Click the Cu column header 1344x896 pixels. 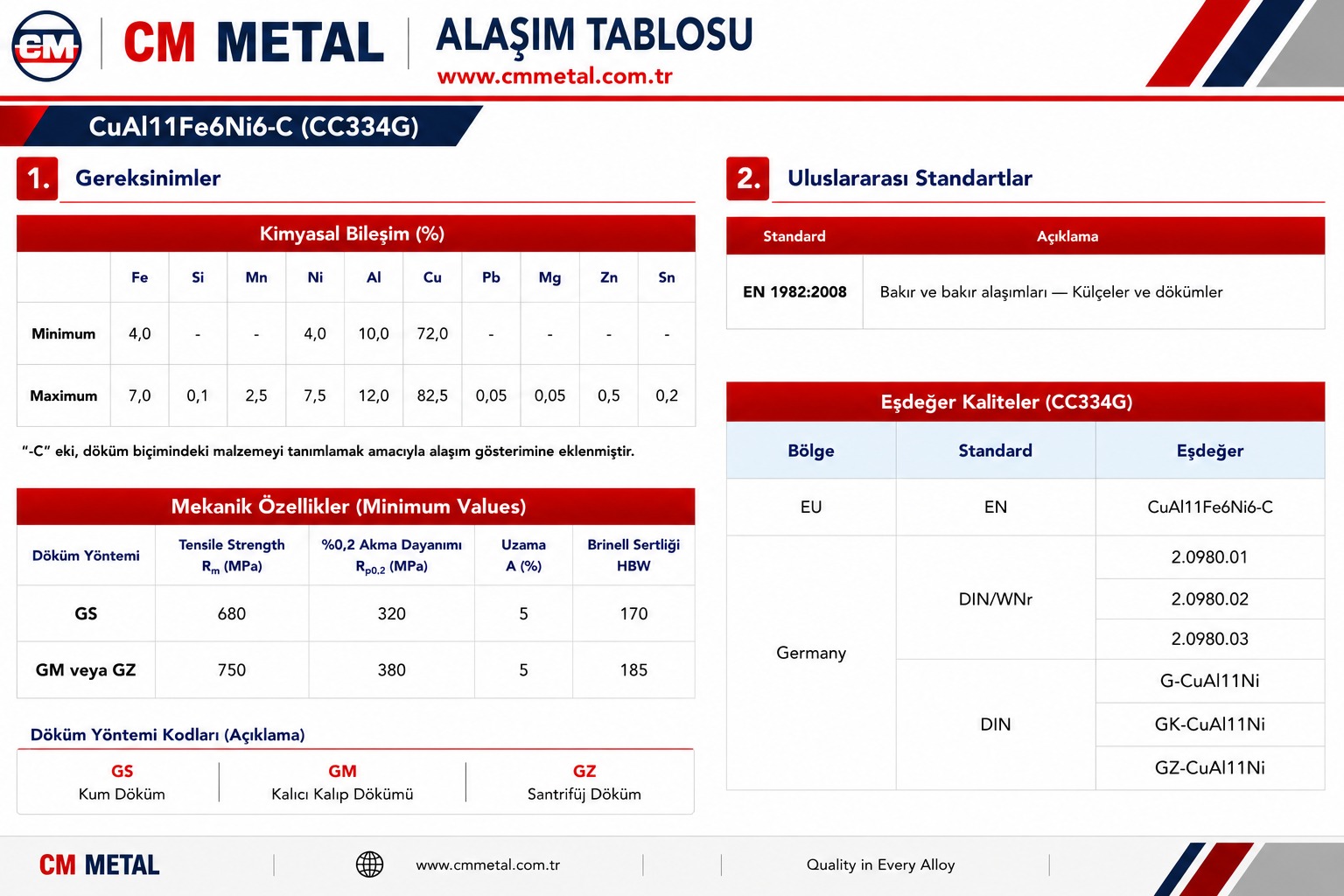click(432, 277)
